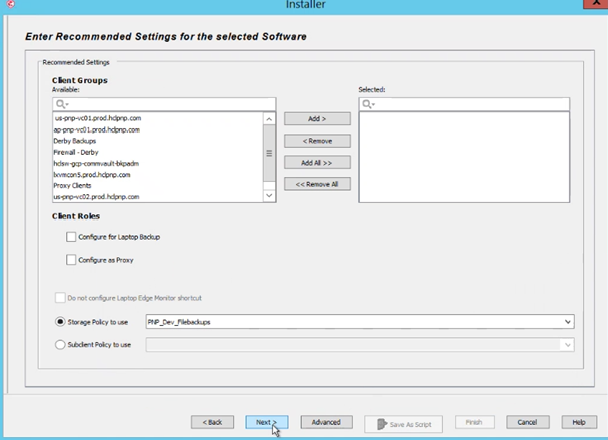Click the Add > button

pyautogui.click(x=317, y=119)
